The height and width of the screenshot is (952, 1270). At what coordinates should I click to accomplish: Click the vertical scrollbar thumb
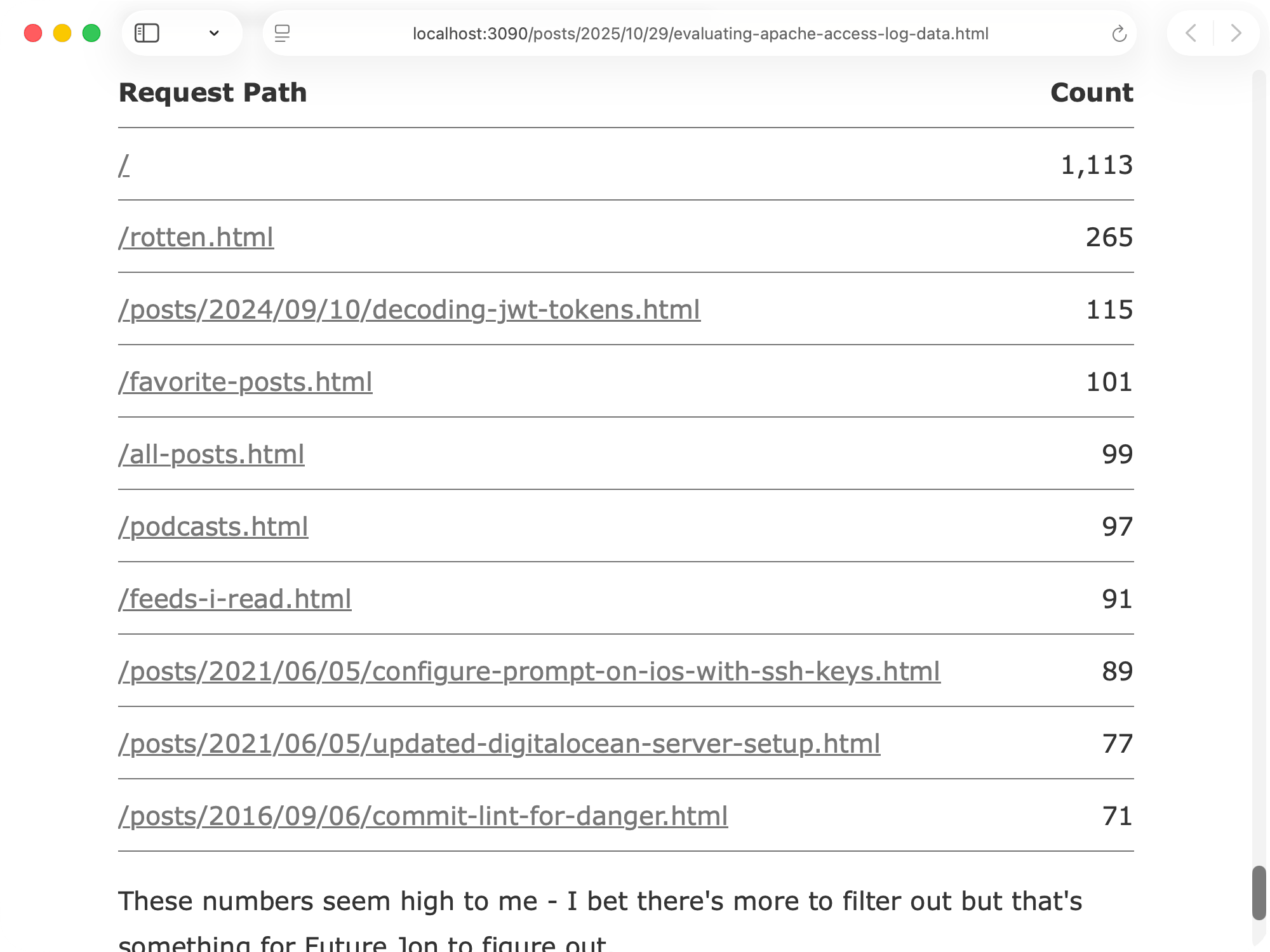(1259, 892)
